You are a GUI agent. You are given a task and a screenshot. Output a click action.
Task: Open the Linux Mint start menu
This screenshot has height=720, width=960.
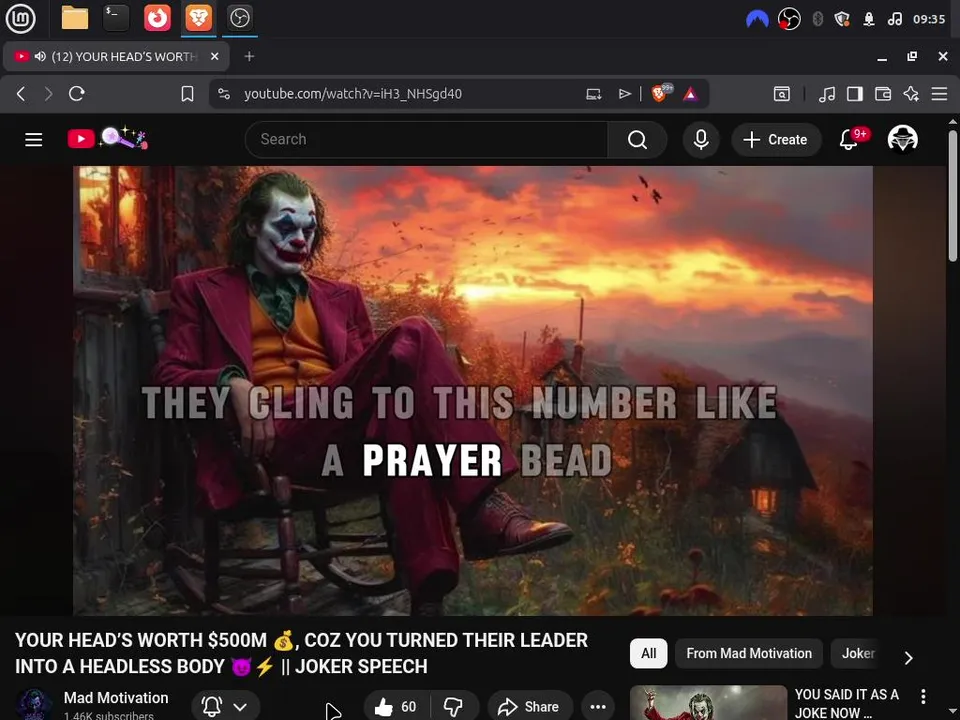coord(20,18)
